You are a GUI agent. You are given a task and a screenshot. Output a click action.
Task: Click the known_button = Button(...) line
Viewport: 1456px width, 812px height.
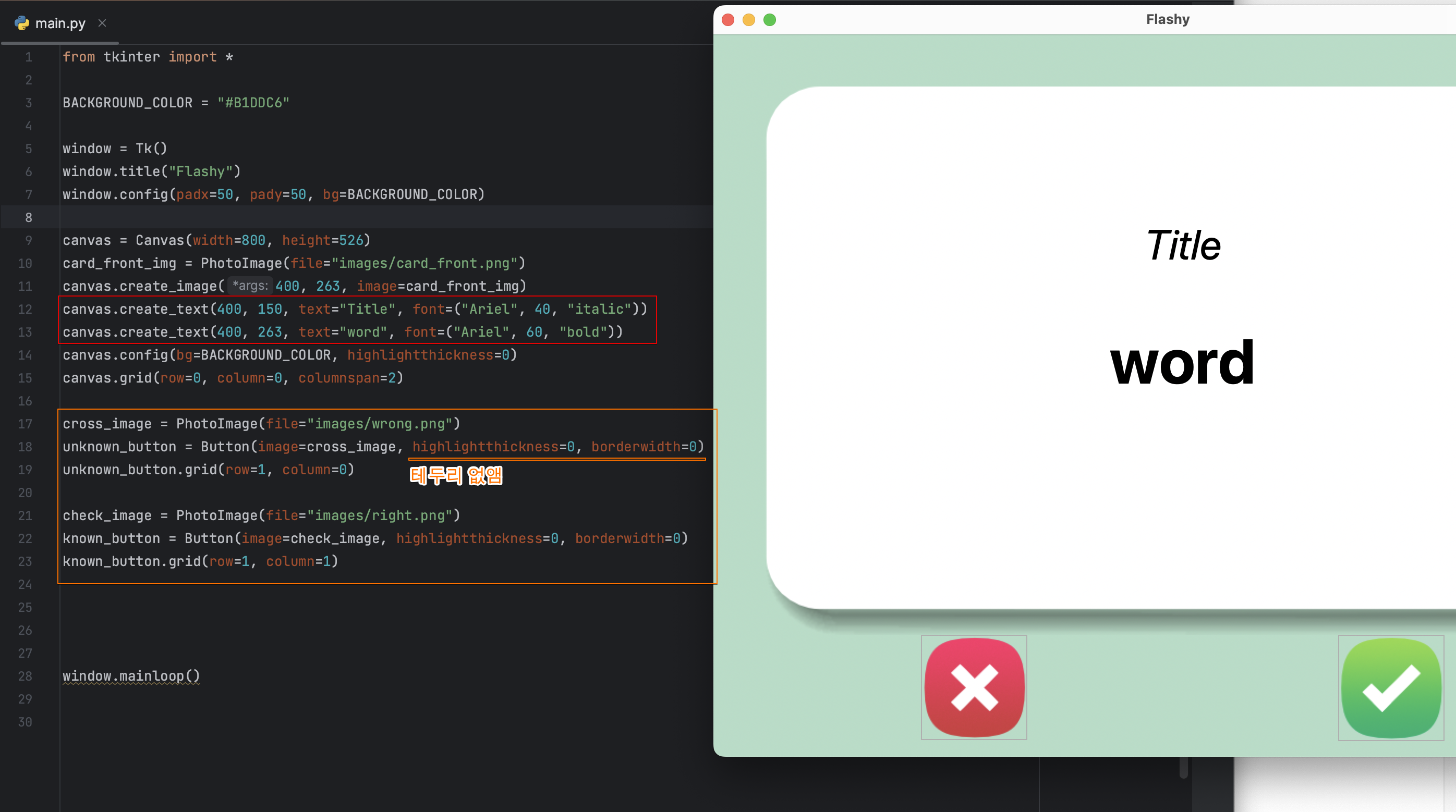375,538
